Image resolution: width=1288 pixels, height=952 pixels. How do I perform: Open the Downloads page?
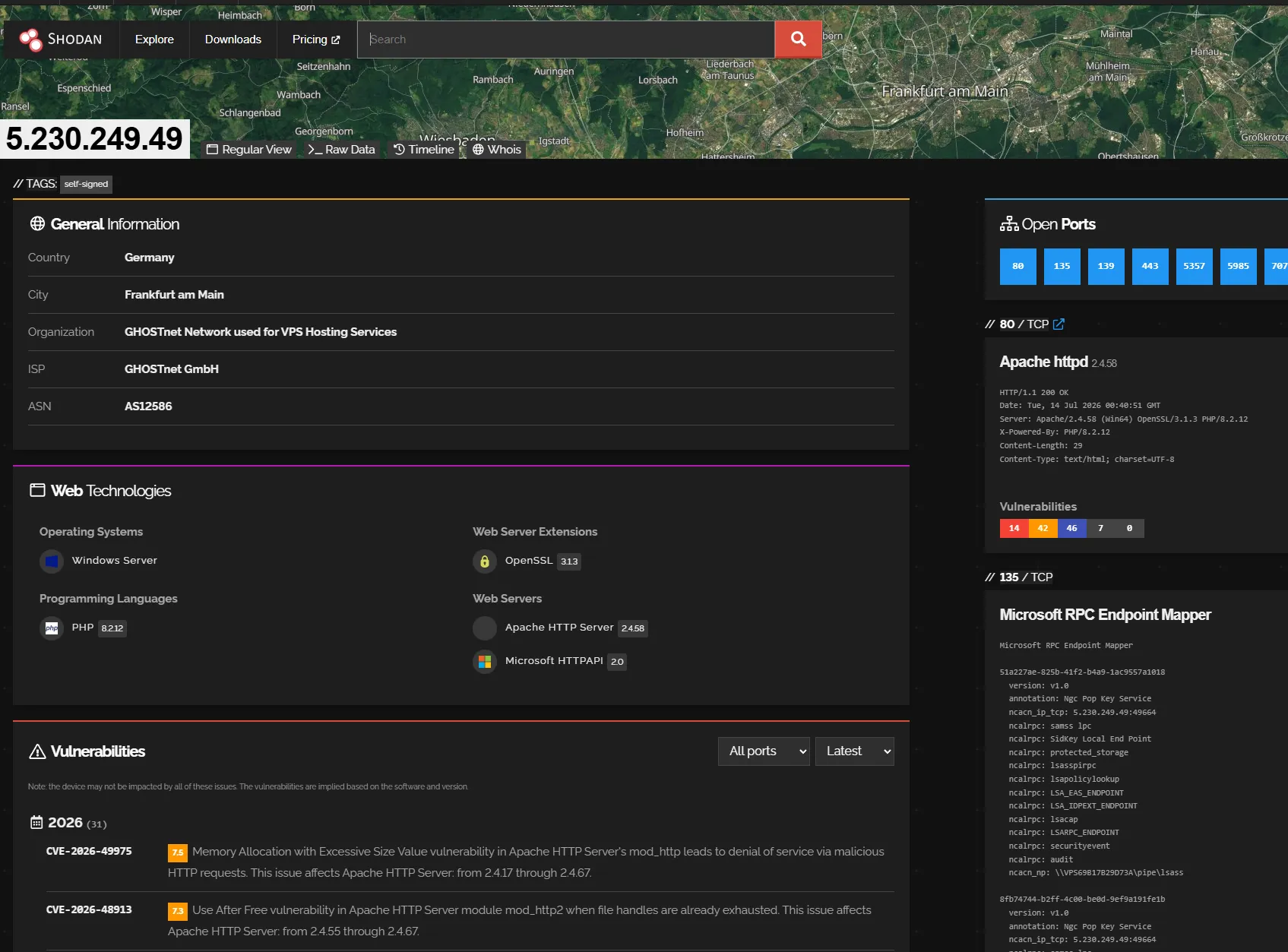coord(233,40)
